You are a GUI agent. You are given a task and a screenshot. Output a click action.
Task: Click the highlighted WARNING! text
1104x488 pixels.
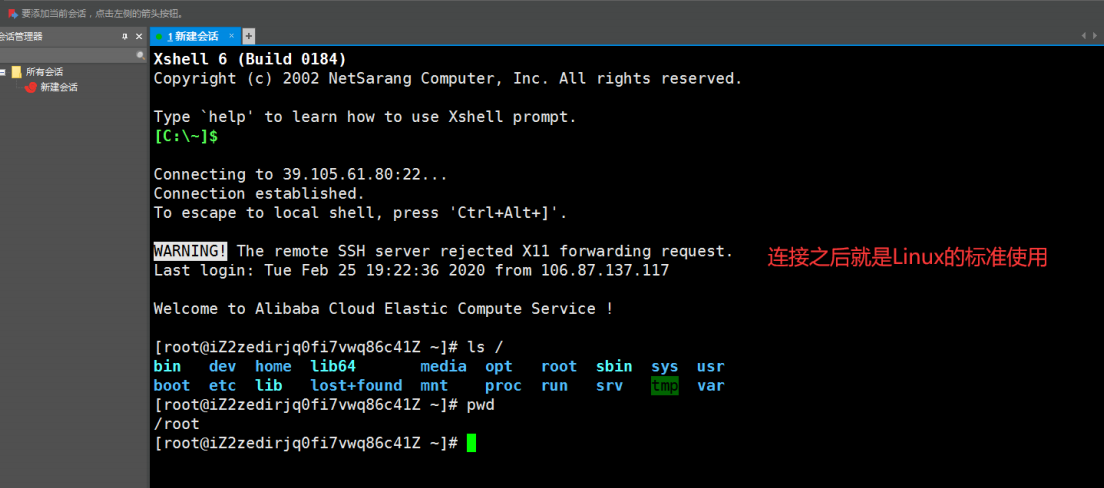(191, 251)
